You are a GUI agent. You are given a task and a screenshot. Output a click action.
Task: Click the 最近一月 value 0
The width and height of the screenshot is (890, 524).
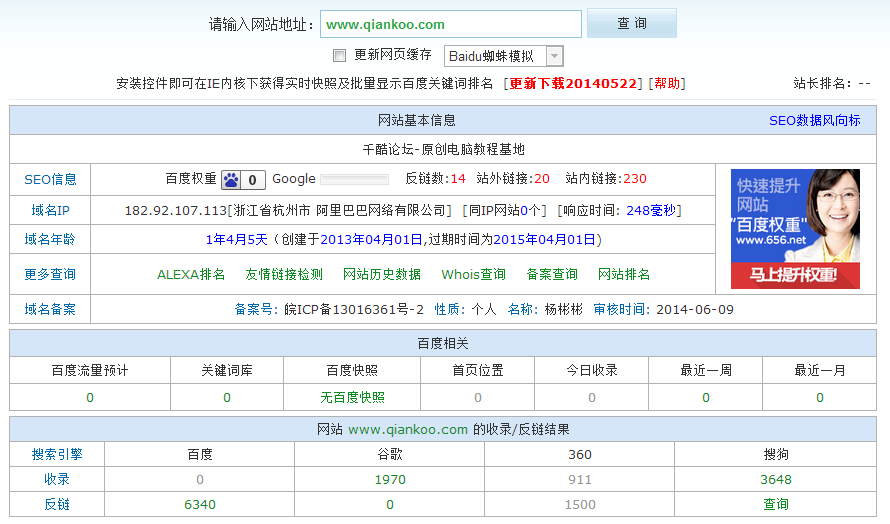coord(820,398)
